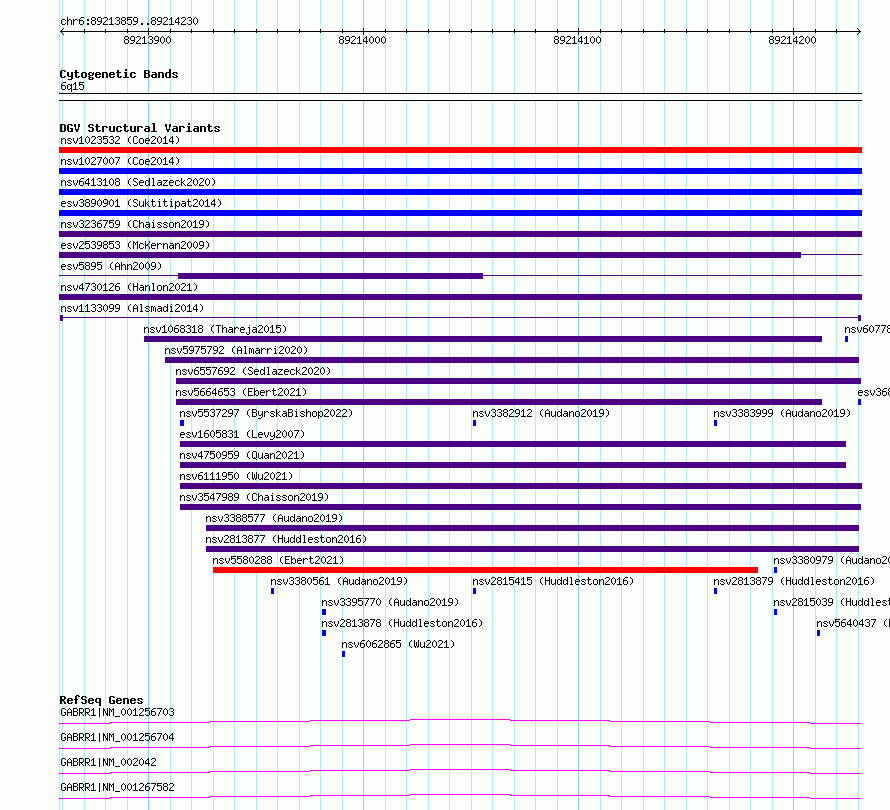This screenshot has width=890, height=810.
Task: Click the blue marker beneath nsv3382912
Action: 475,423
